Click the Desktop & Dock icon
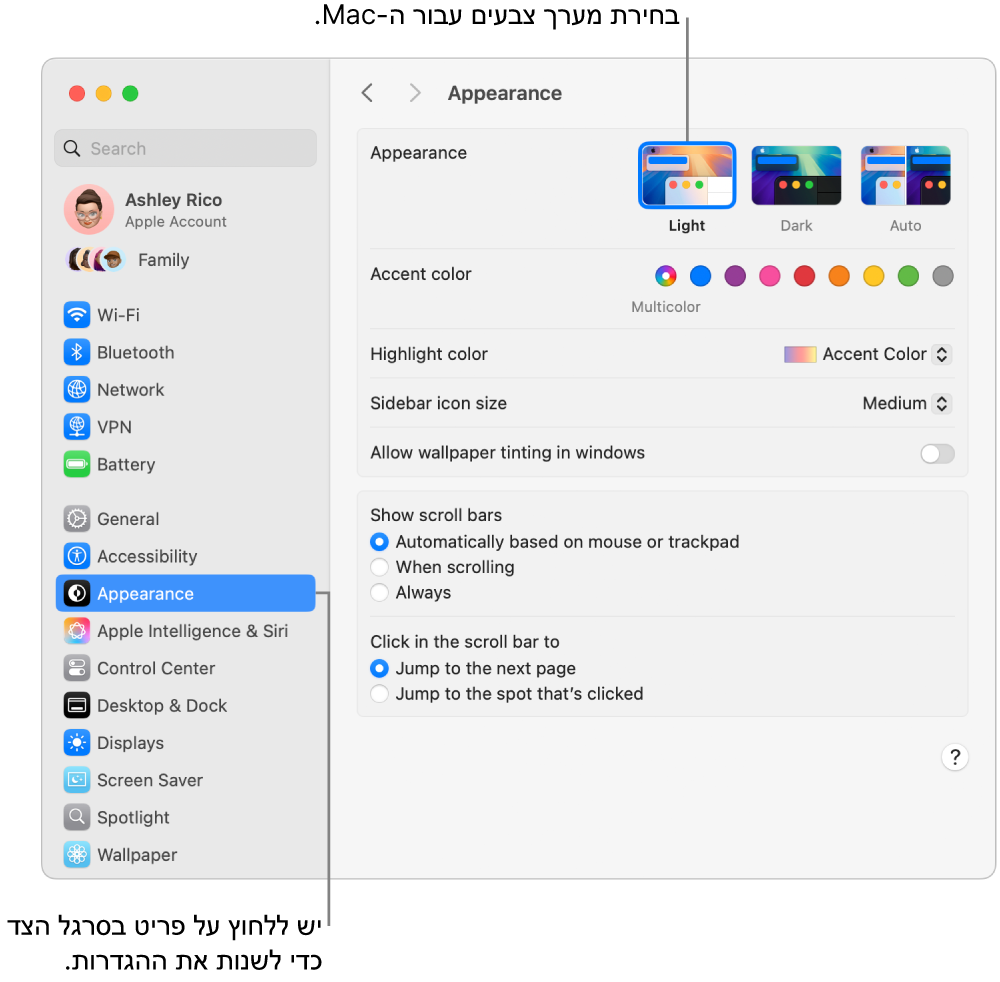Image resolution: width=1000 pixels, height=982 pixels. pos(77,705)
